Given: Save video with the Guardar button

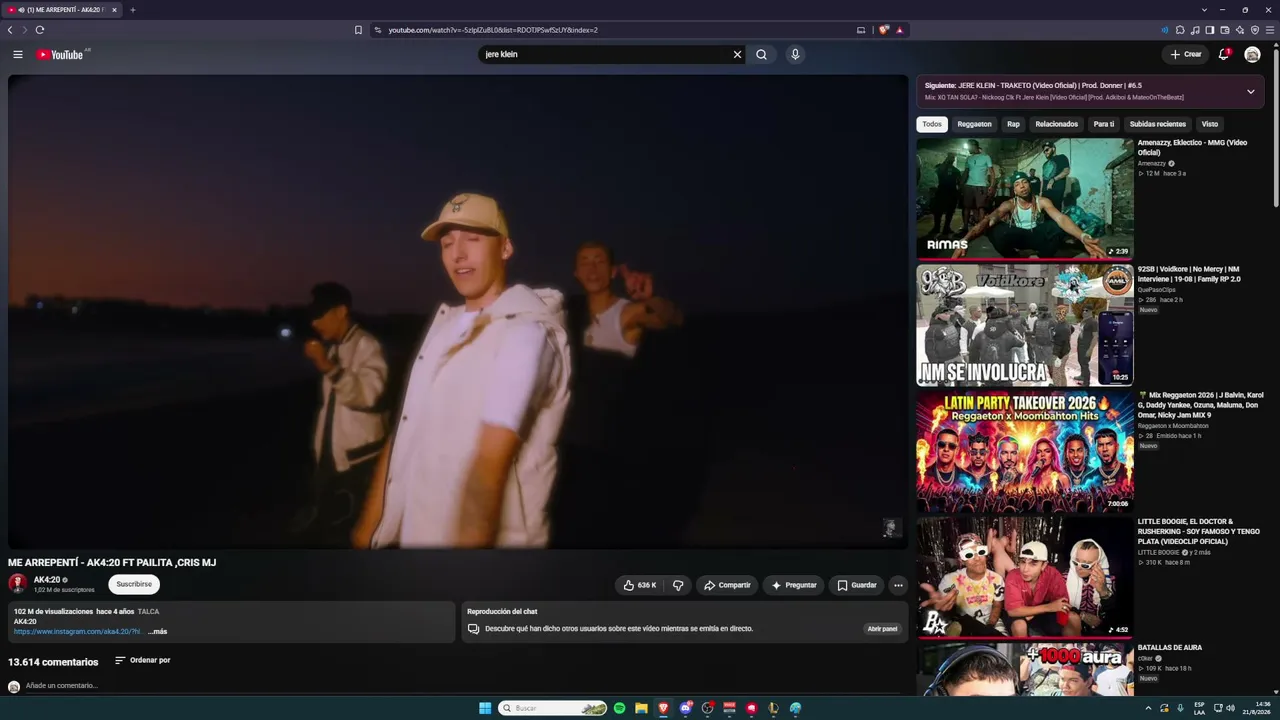Looking at the screenshot, I should [857, 585].
